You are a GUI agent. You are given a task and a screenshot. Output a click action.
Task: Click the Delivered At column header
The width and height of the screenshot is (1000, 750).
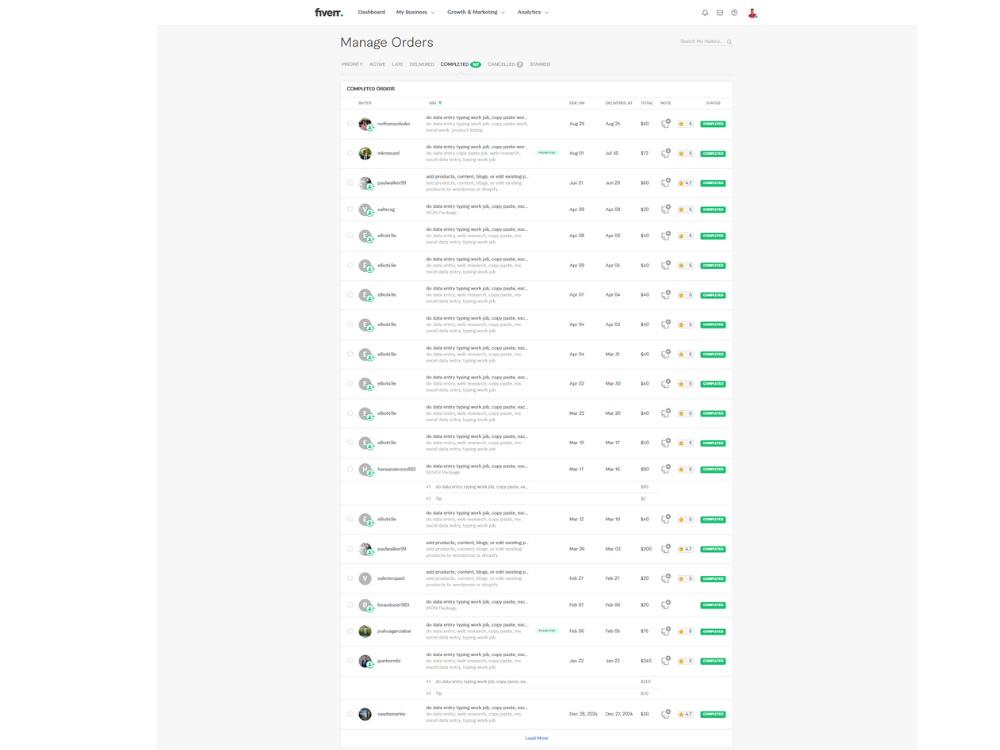[618, 103]
